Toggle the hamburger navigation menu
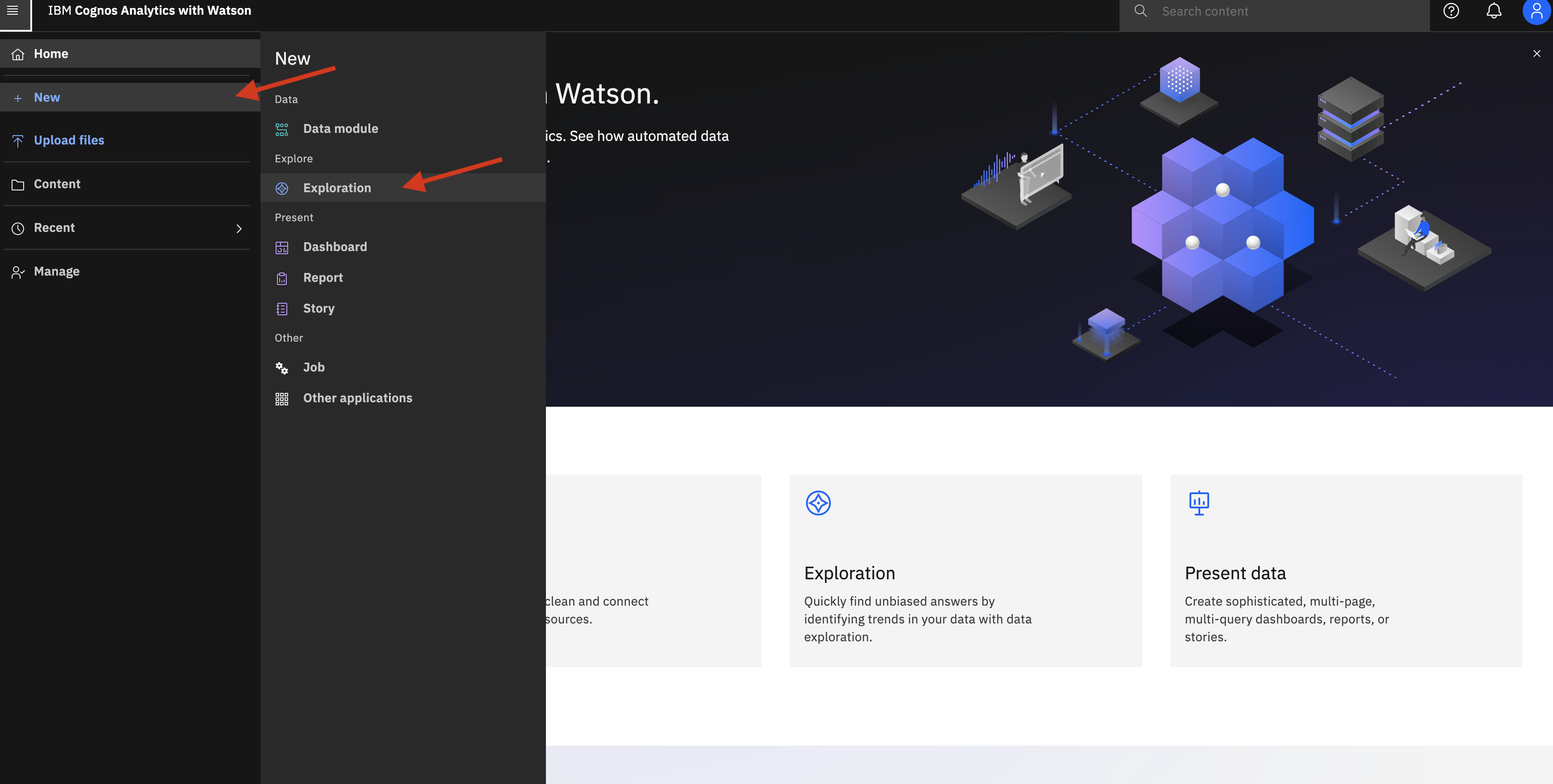1553x784 pixels. coord(12,10)
